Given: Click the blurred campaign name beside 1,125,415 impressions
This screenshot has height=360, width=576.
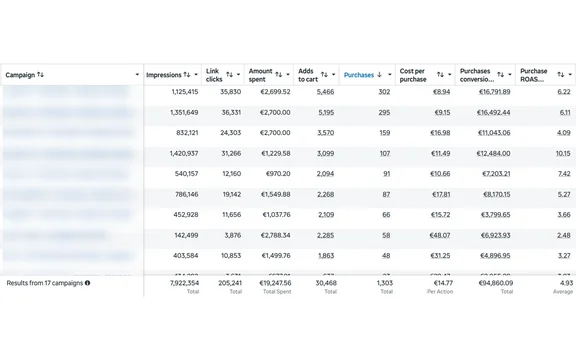Looking at the screenshot, I should tap(68, 92).
